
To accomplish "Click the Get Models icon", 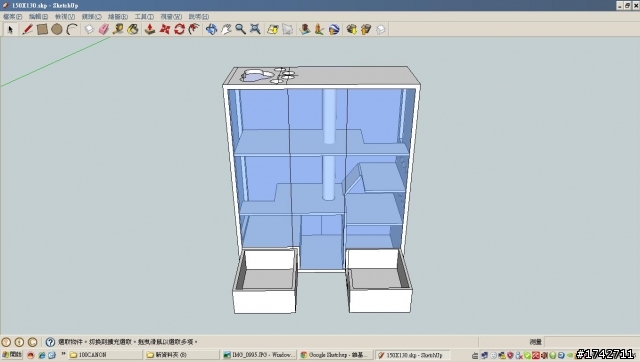I will tap(351, 29).
